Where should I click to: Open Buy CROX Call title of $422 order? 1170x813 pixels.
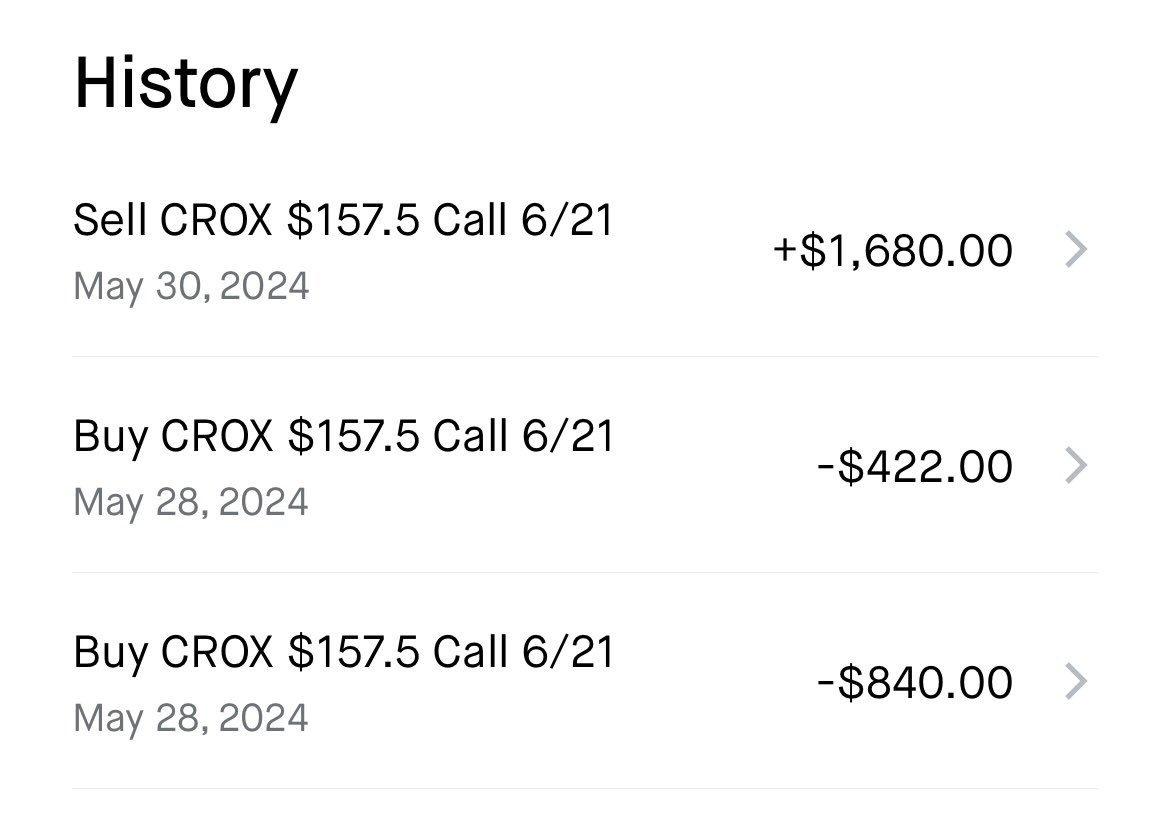pos(343,436)
